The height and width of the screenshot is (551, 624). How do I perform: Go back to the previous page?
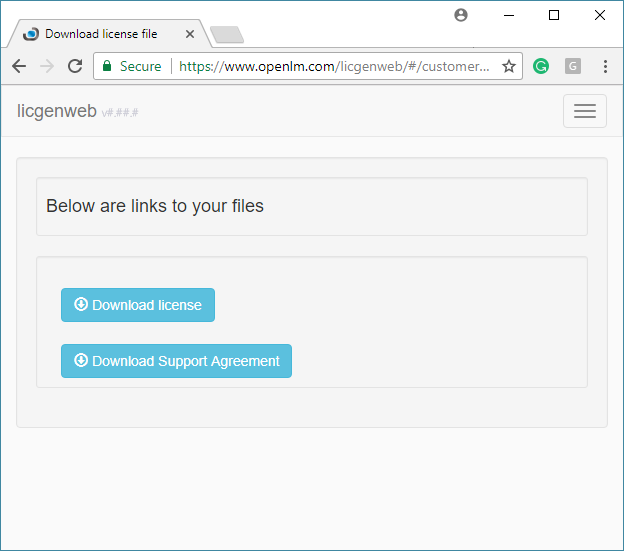tap(19, 66)
